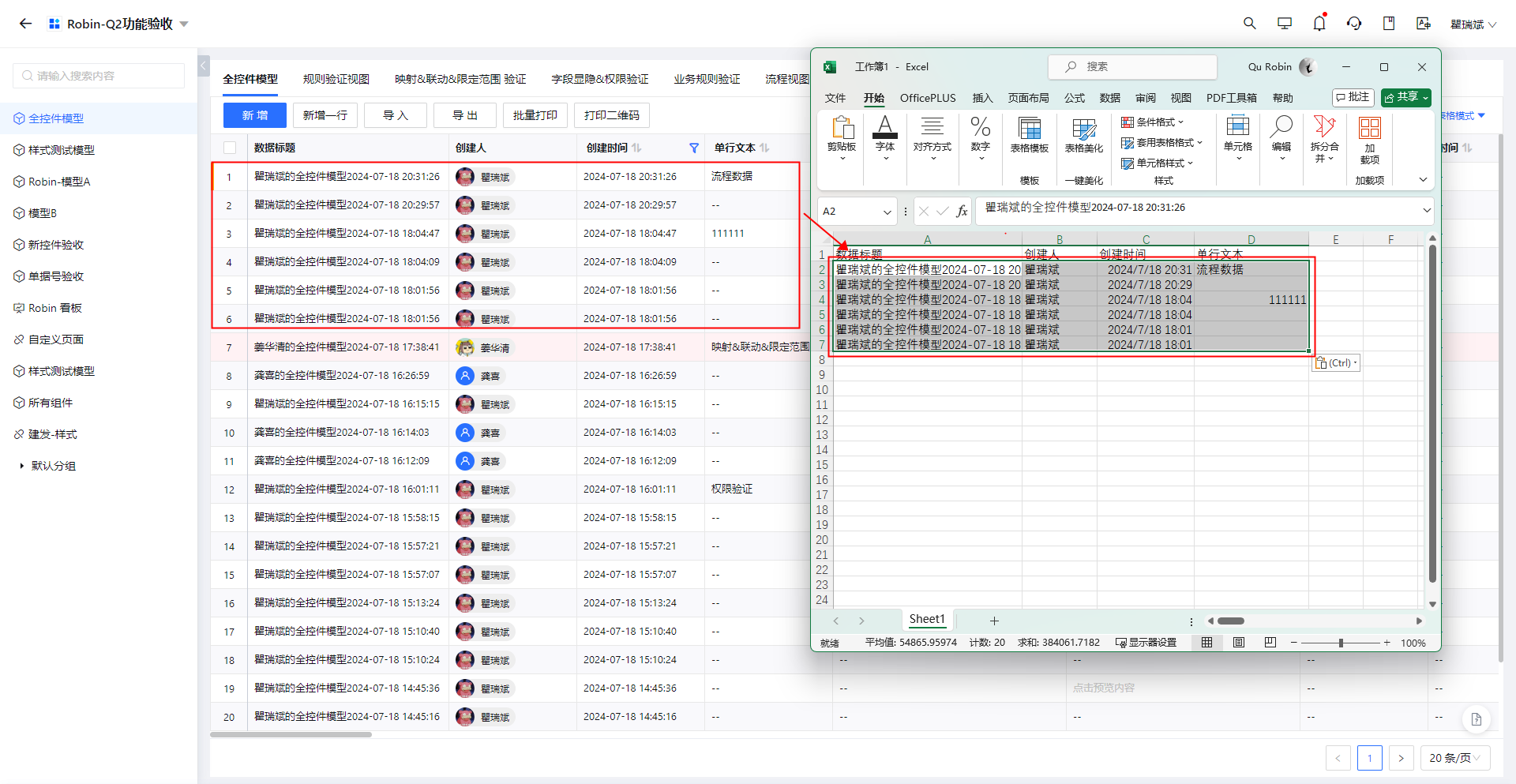The width and height of the screenshot is (1516, 784).
Task: Click the fx insert function icon
Action: coord(962,211)
